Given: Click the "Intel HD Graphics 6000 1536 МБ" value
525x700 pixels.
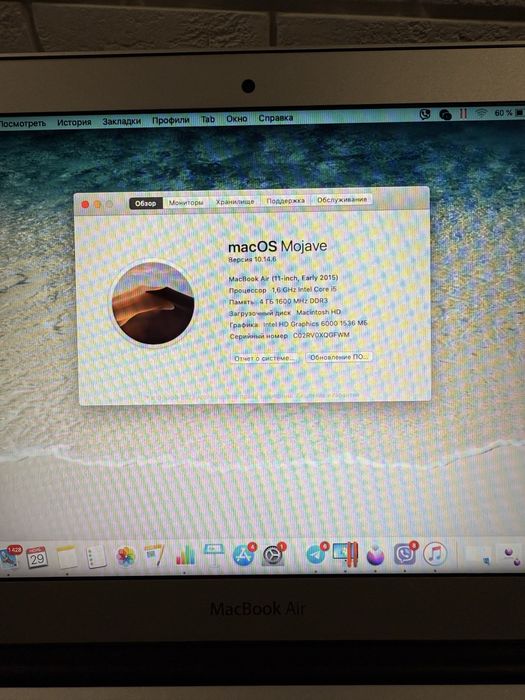Looking at the screenshot, I should coord(315,323).
